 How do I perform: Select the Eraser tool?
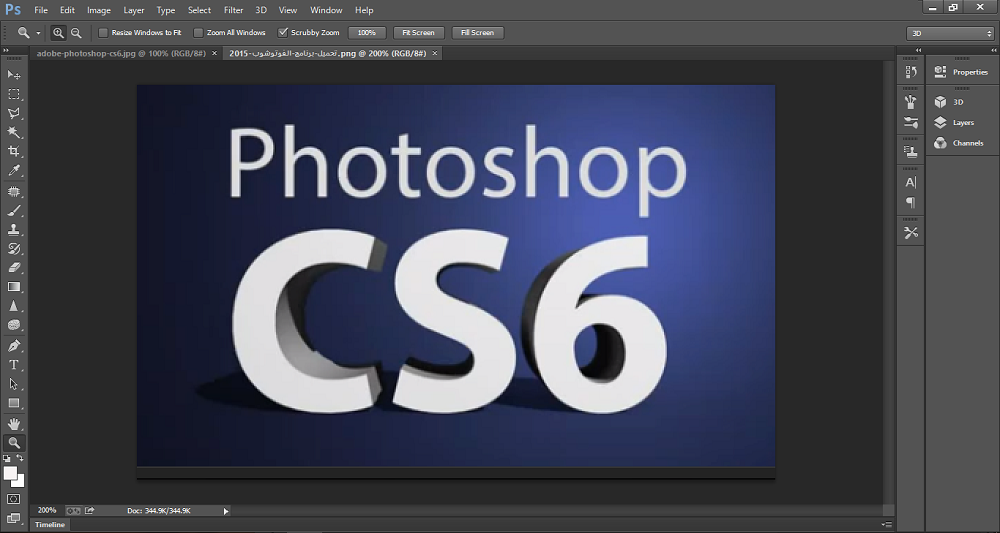pos(13,268)
